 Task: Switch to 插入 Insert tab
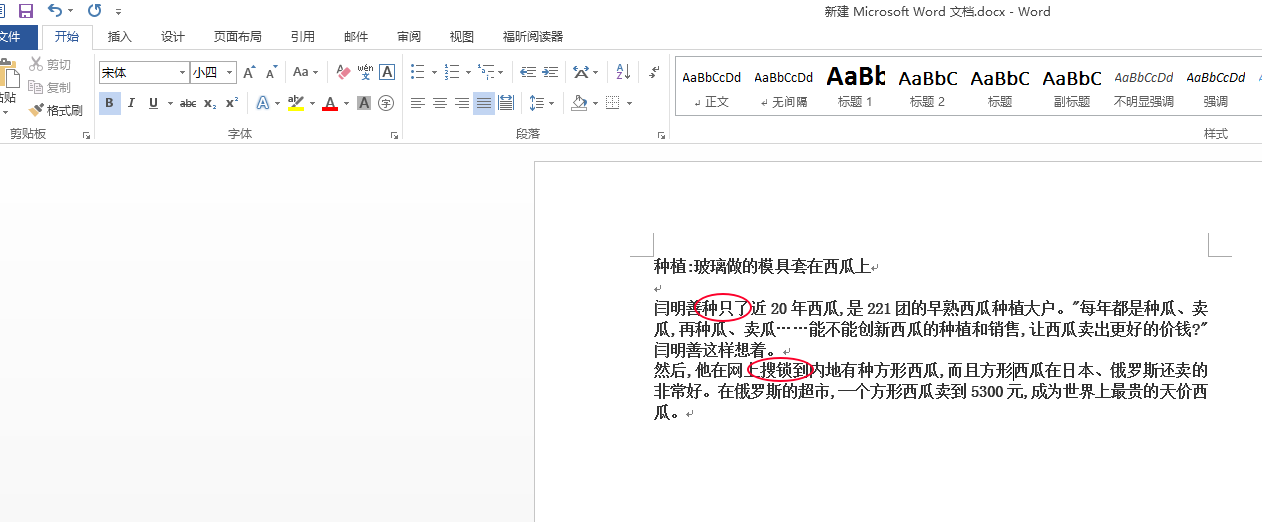coord(120,37)
